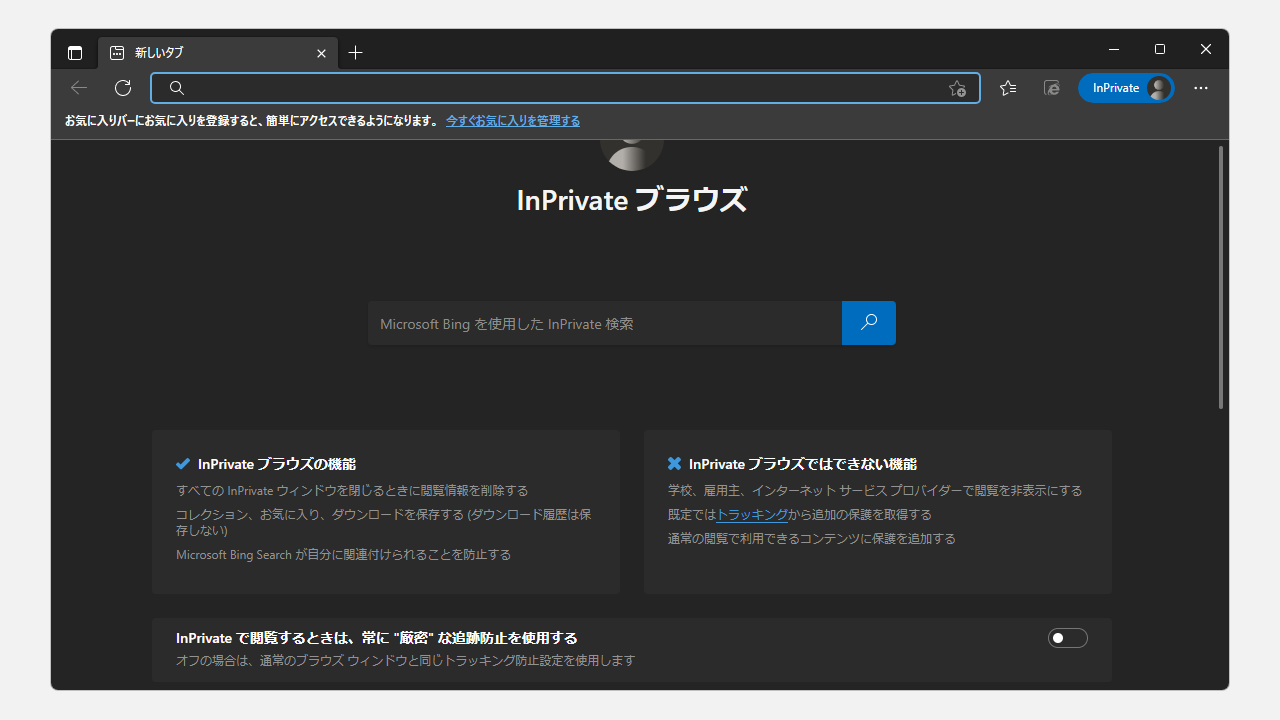The height and width of the screenshot is (720, 1280).
Task: Click the search magnifier inside the address bar
Action: pyautogui.click(x=176, y=88)
